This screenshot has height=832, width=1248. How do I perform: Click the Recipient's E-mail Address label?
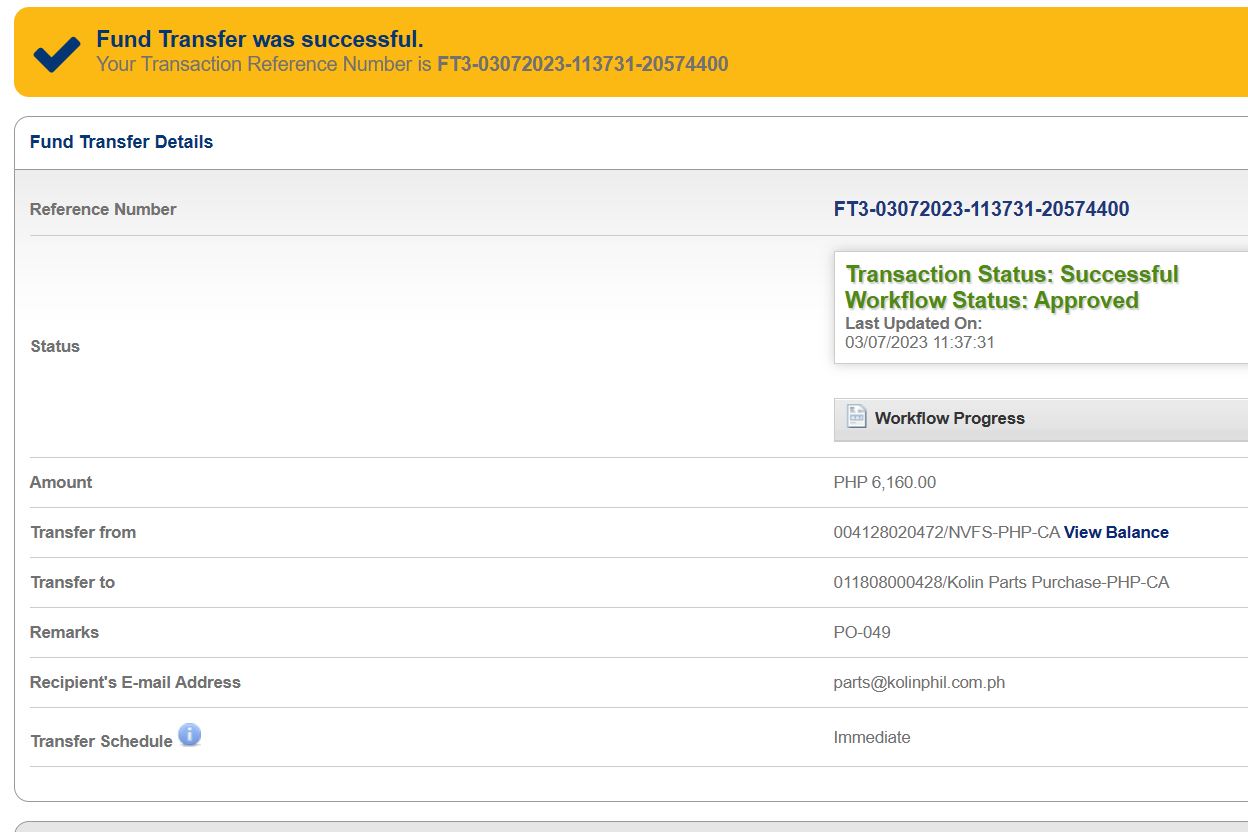(x=135, y=682)
